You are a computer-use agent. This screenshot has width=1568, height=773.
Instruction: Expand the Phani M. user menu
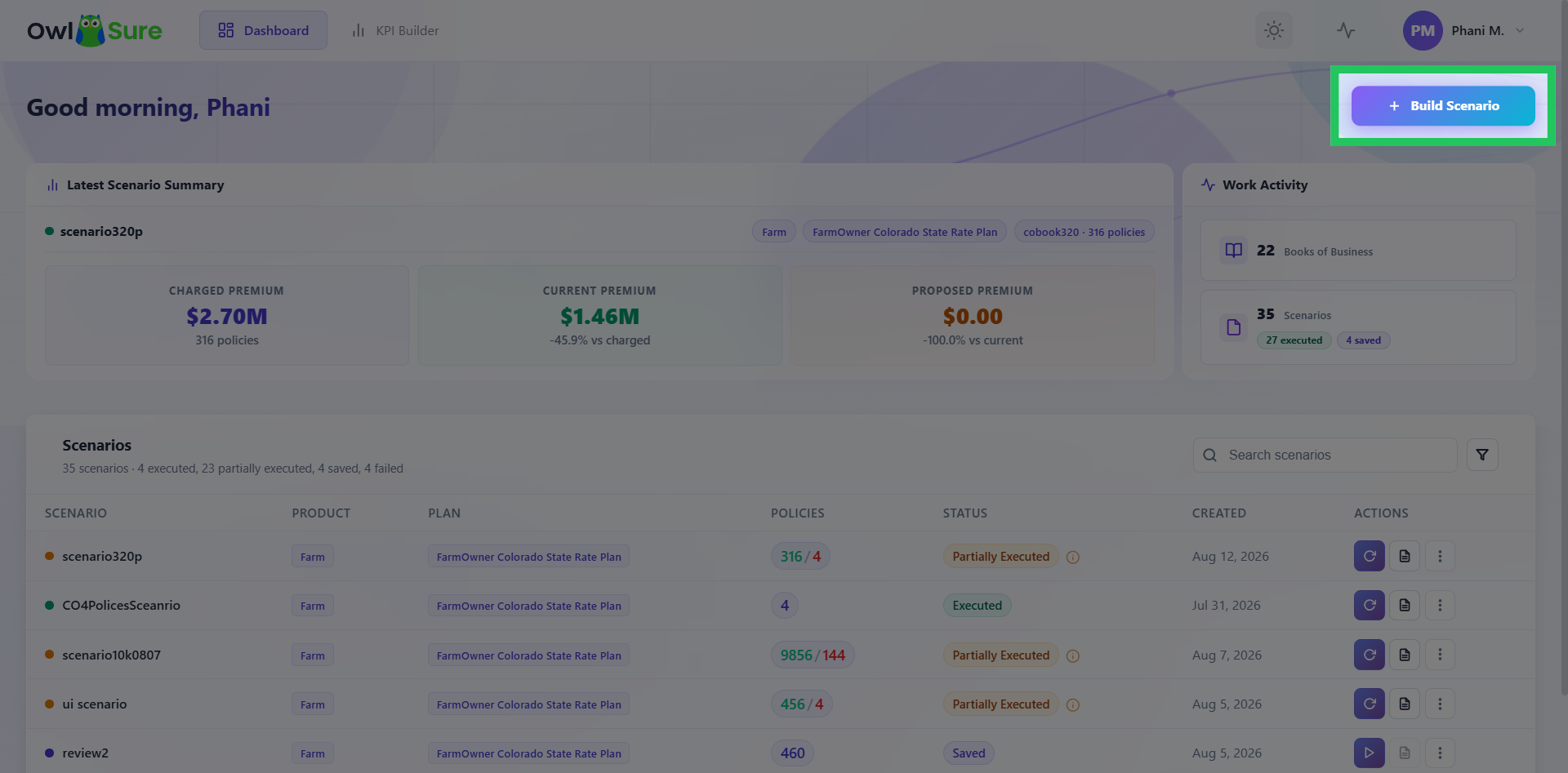coord(1464,31)
